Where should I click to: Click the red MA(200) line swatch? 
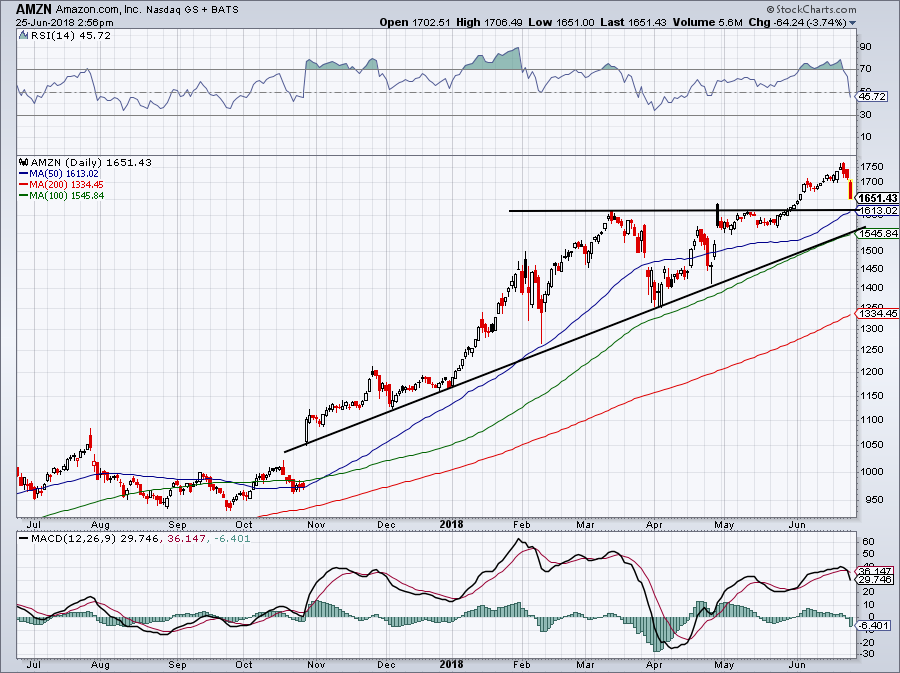click(x=24, y=185)
